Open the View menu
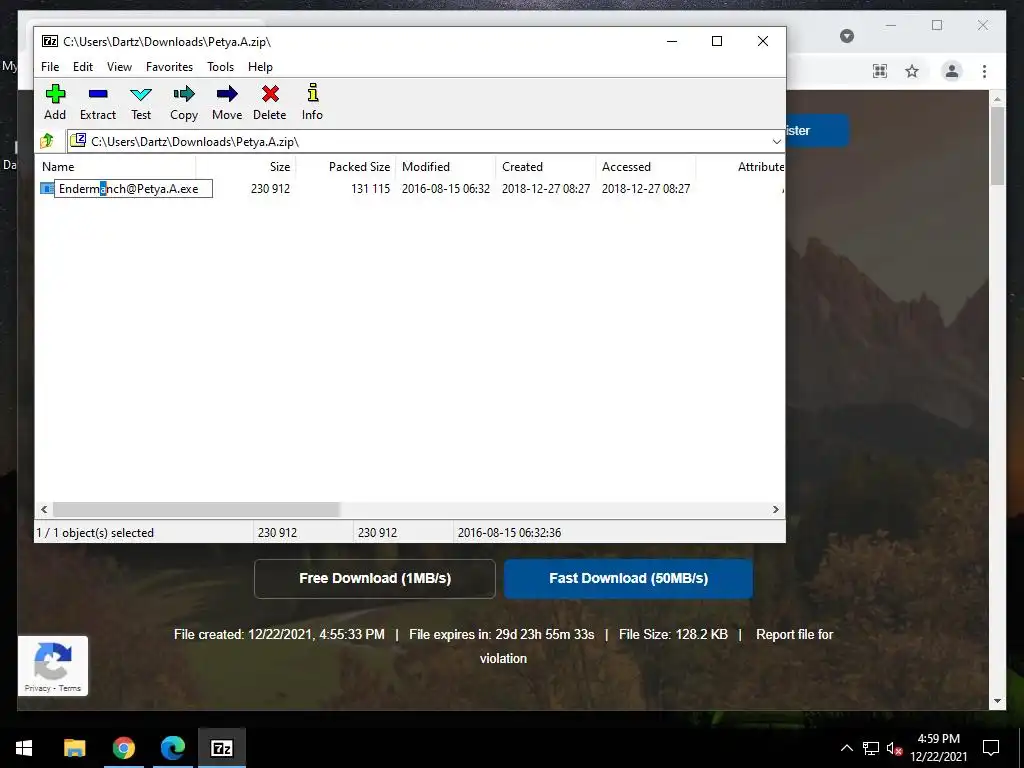 120,67
